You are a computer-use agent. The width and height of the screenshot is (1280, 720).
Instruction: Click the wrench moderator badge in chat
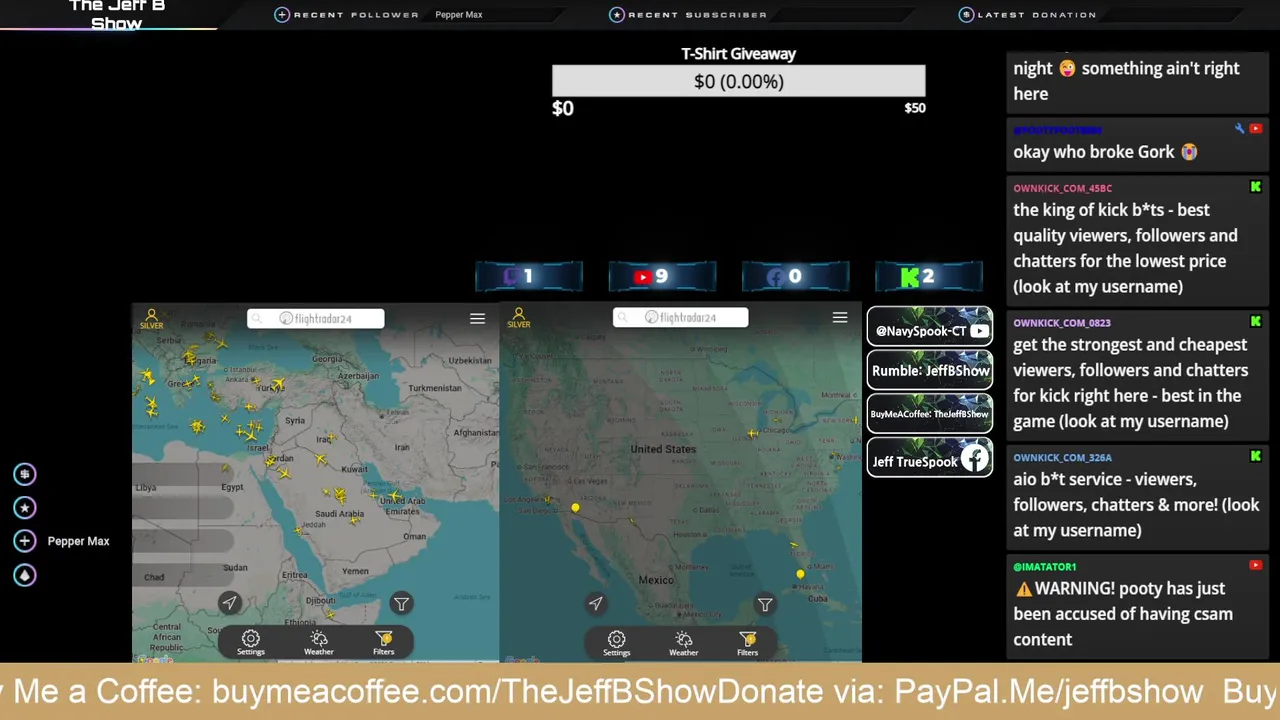click(x=1240, y=129)
